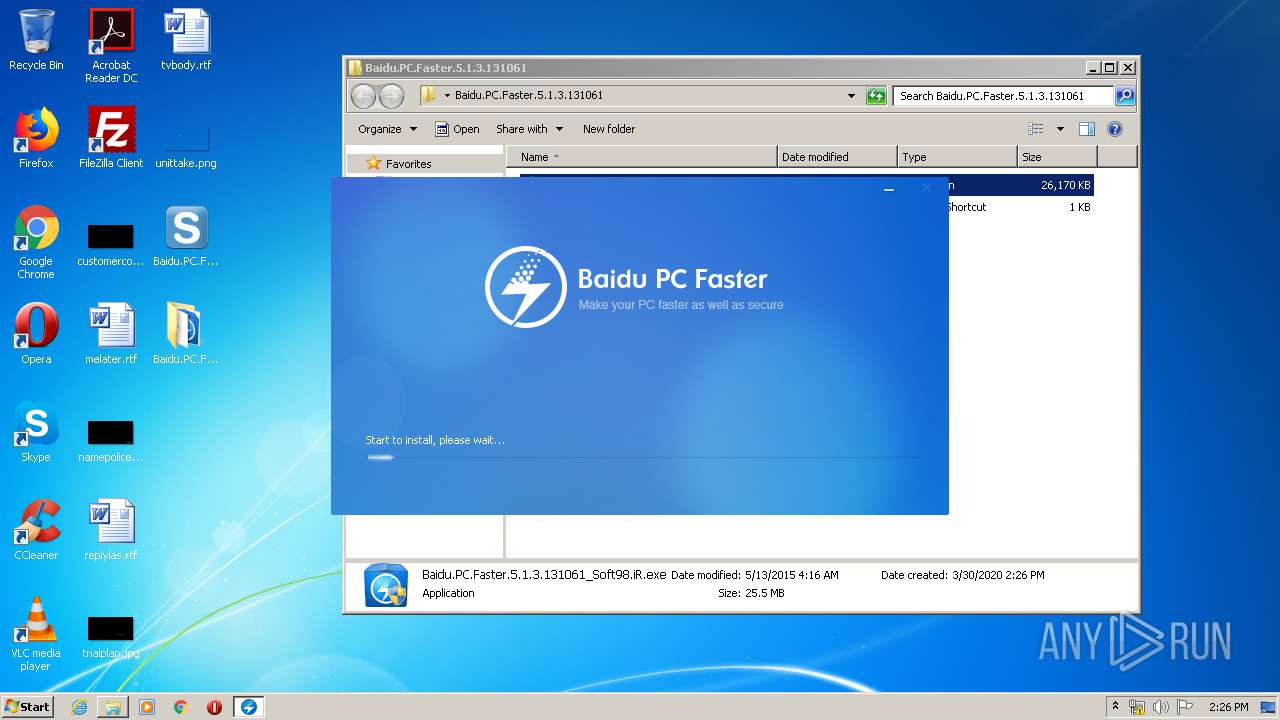Click the Explorer Back navigation button
Viewport: 1280px width, 720px height.
[x=364, y=96]
